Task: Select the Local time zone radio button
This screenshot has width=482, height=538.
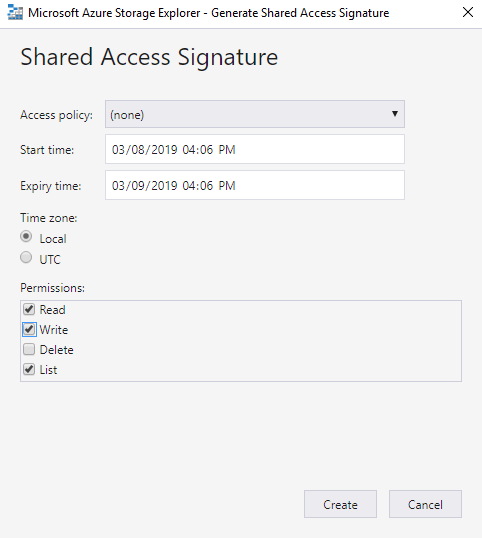Action: click(x=26, y=236)
